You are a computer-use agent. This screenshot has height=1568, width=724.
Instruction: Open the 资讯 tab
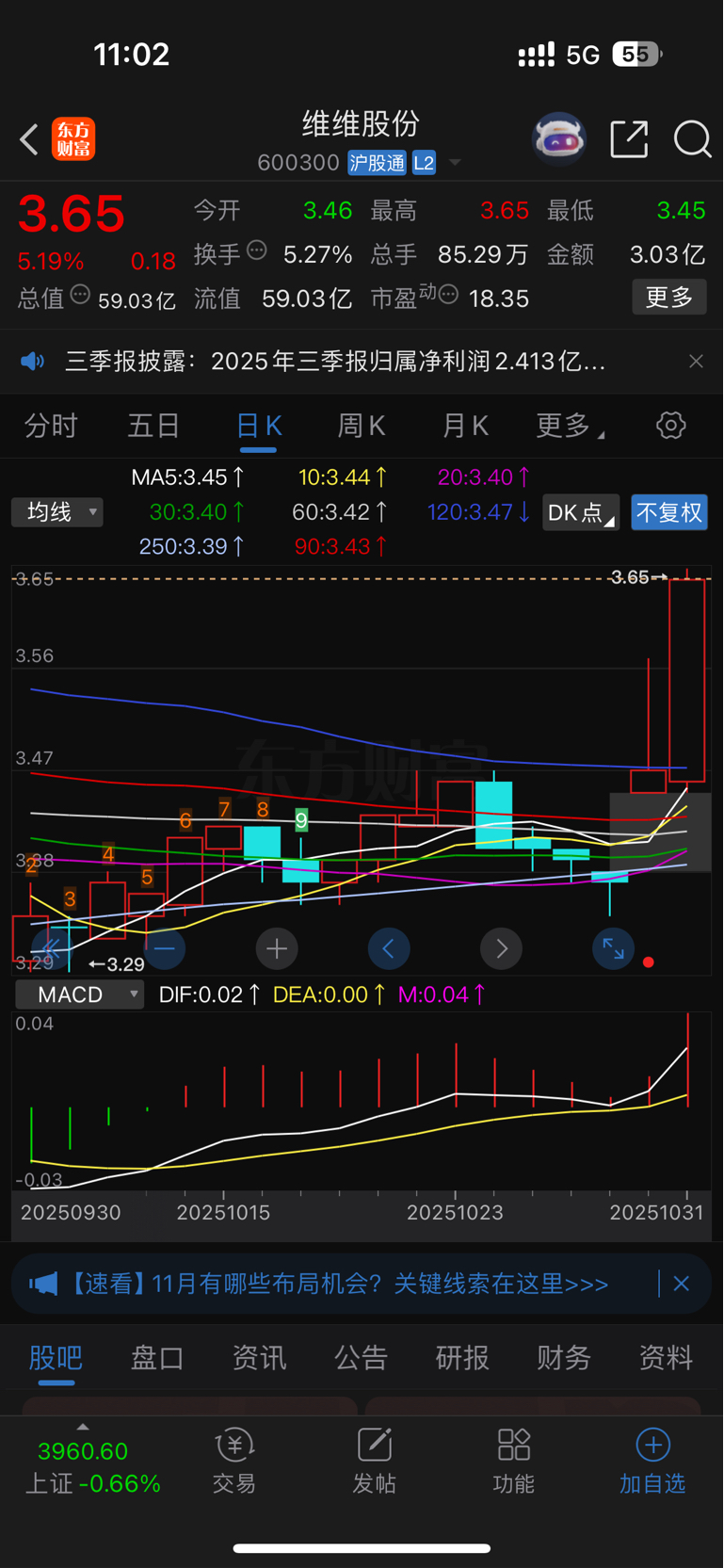(259, 1358)
